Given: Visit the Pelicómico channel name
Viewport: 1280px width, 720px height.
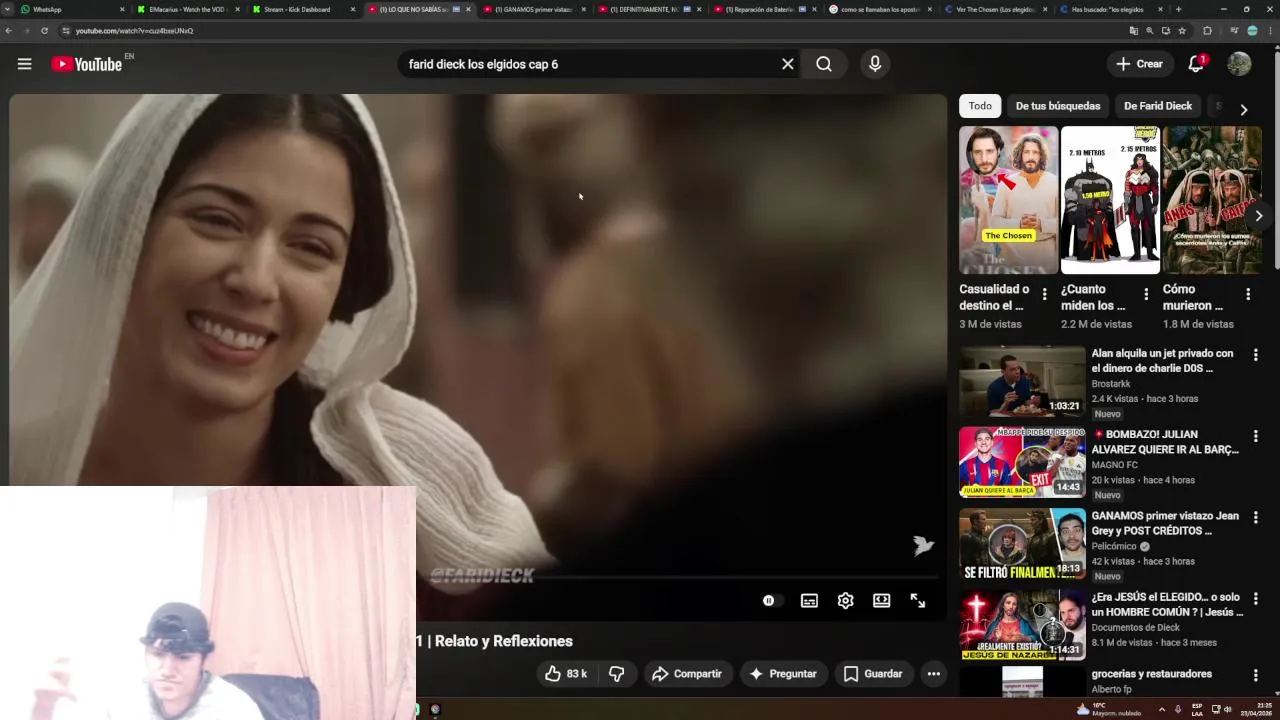Looking at the screenshot, I should point(1114,547).
